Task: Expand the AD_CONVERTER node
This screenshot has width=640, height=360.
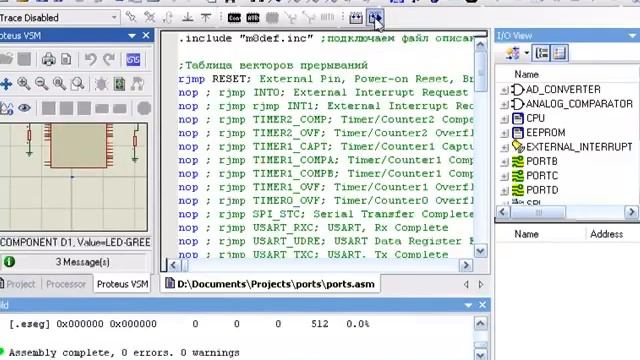Action: 504,90
